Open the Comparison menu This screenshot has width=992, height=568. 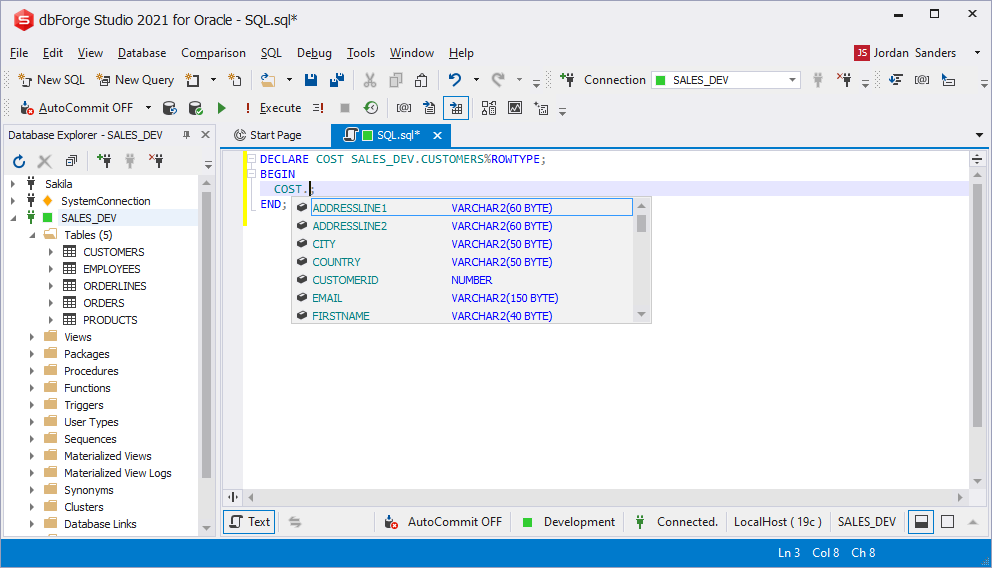click(x=213, y=53)
